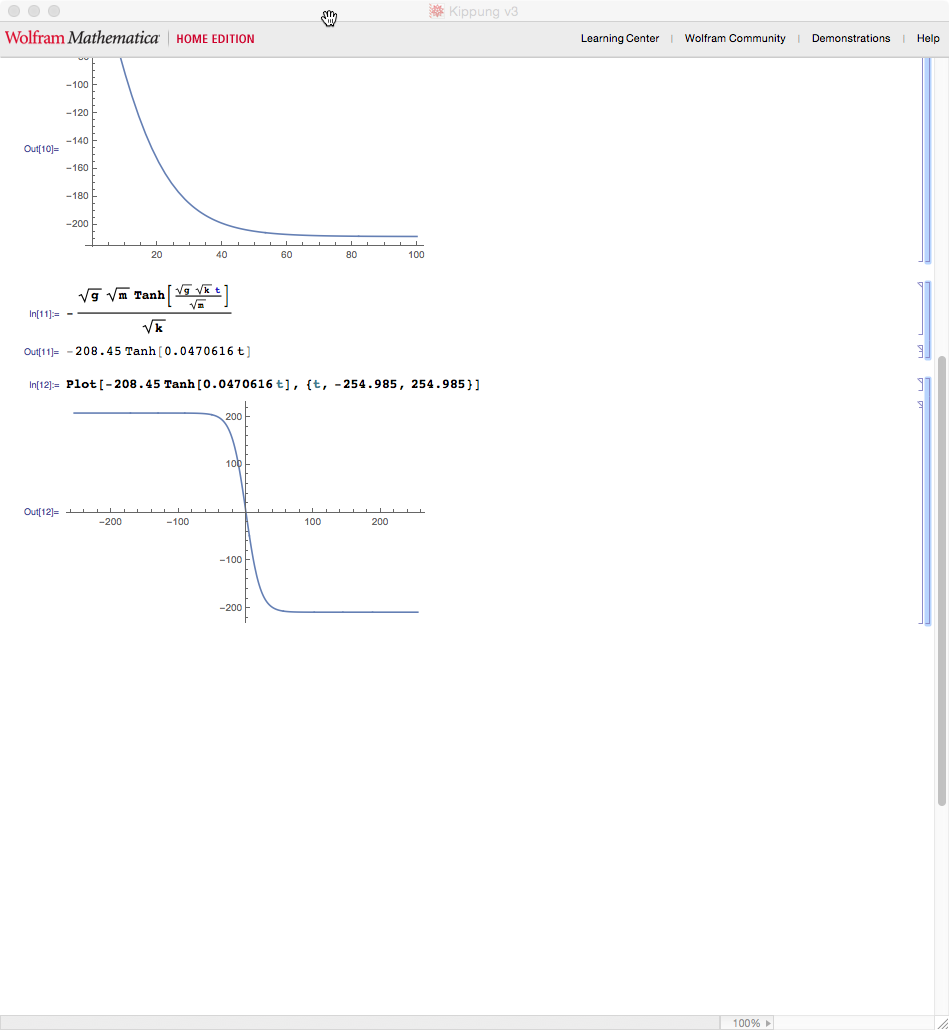Open the 100% magnification dropdown
The width and height of the screenshot is (949, 1030).
tap(752, 1023)
